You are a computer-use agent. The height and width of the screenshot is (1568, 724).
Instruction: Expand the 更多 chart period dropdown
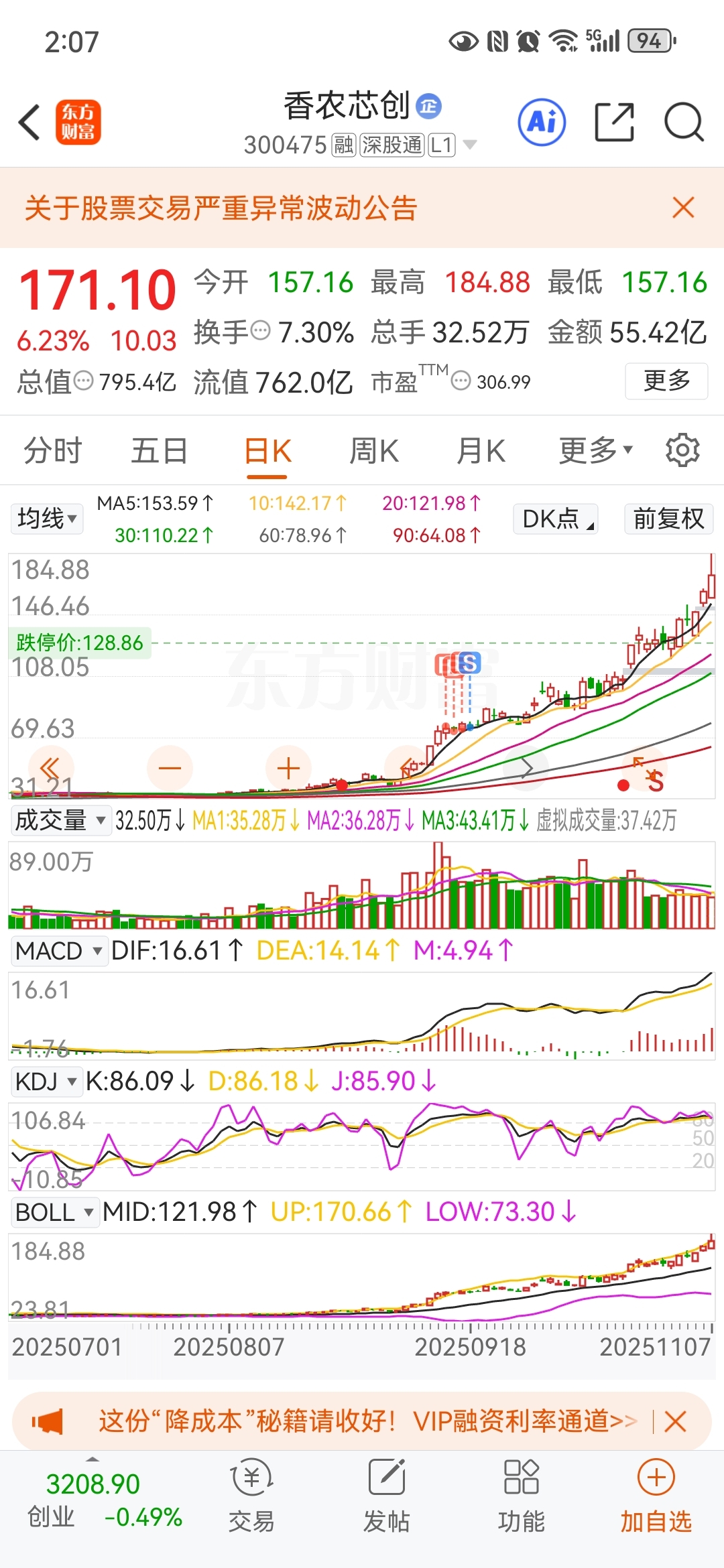(x=596, y=450)
